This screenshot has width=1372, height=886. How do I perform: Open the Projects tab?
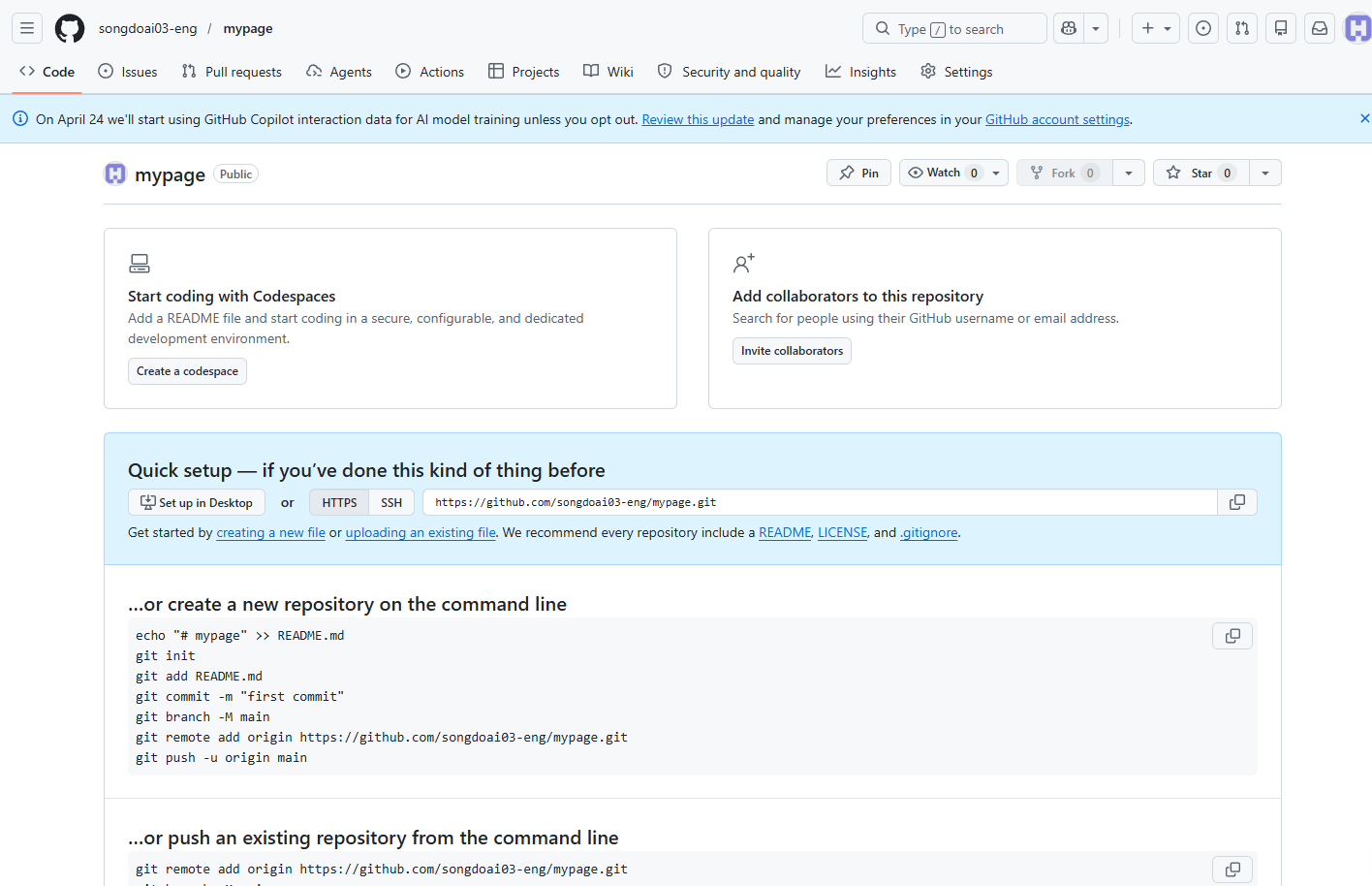[524, 72]
